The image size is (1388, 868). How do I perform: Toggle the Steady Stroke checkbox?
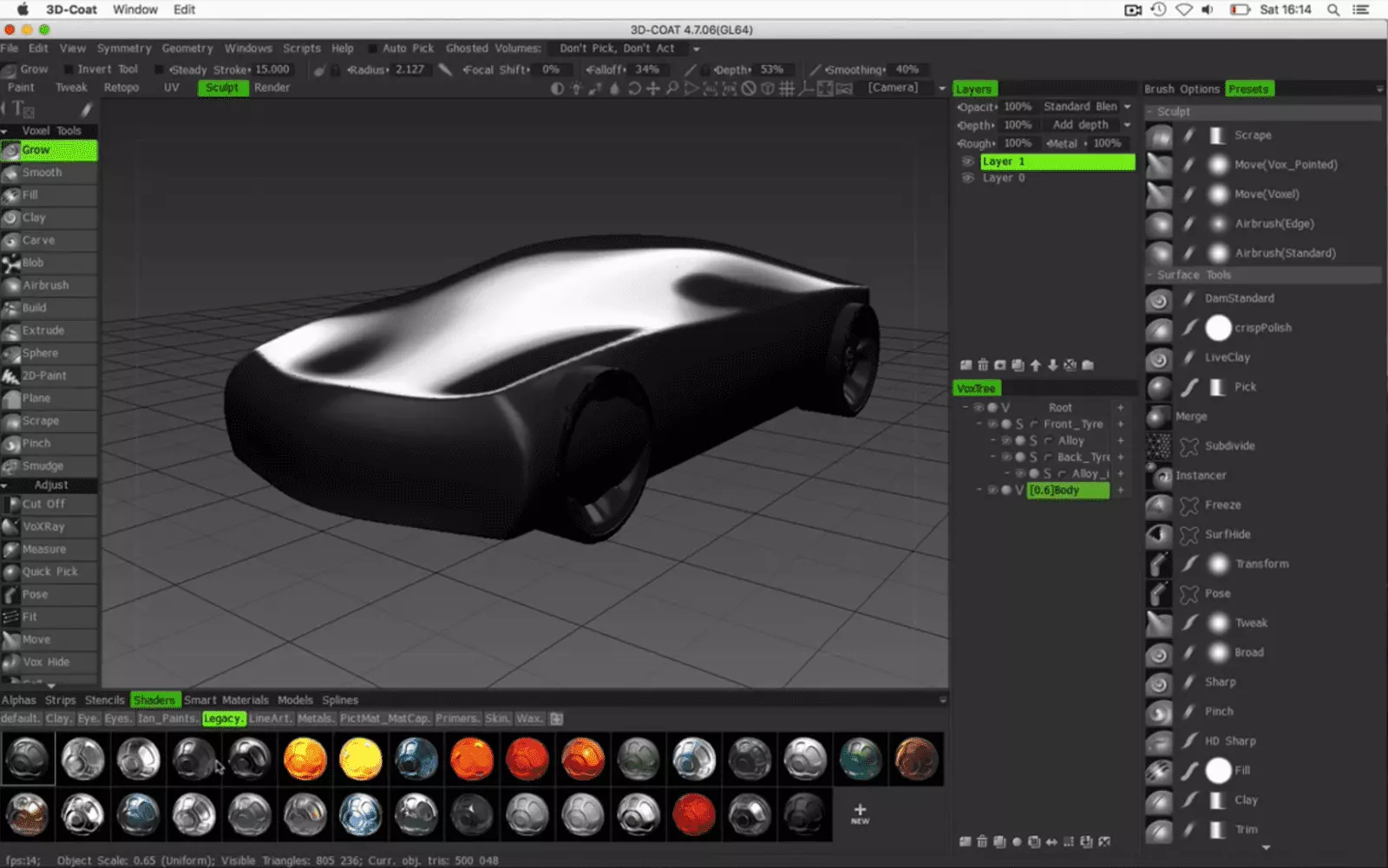pos(160,69)
